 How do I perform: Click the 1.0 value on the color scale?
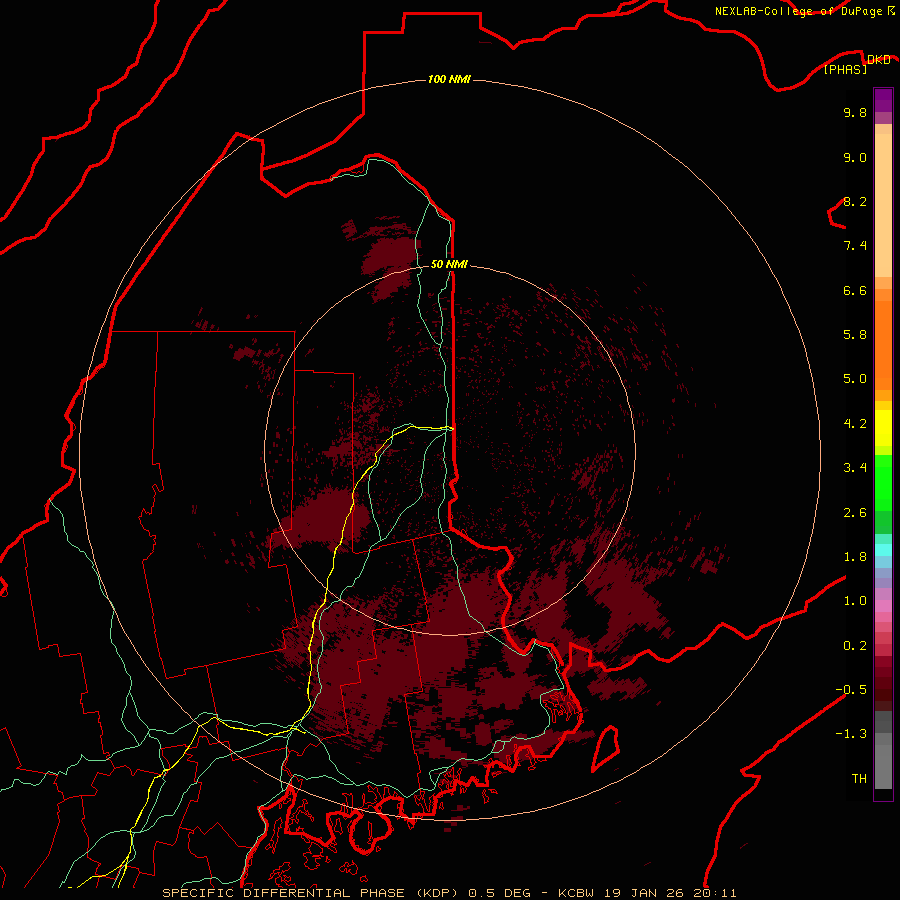pos(855,601)
